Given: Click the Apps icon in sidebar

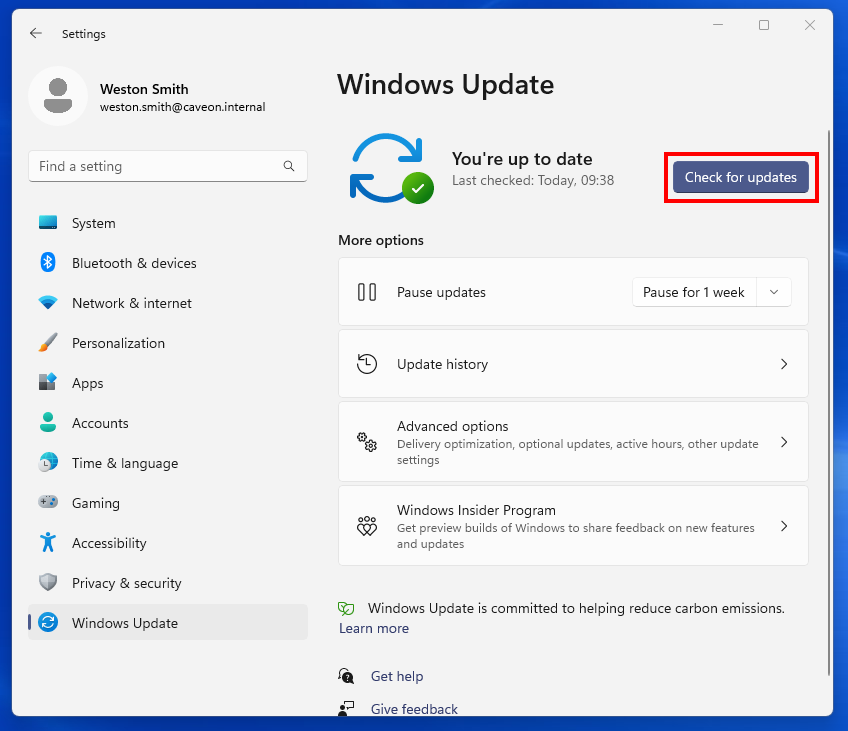Looking at the screenshot, I should click(48, 382).
